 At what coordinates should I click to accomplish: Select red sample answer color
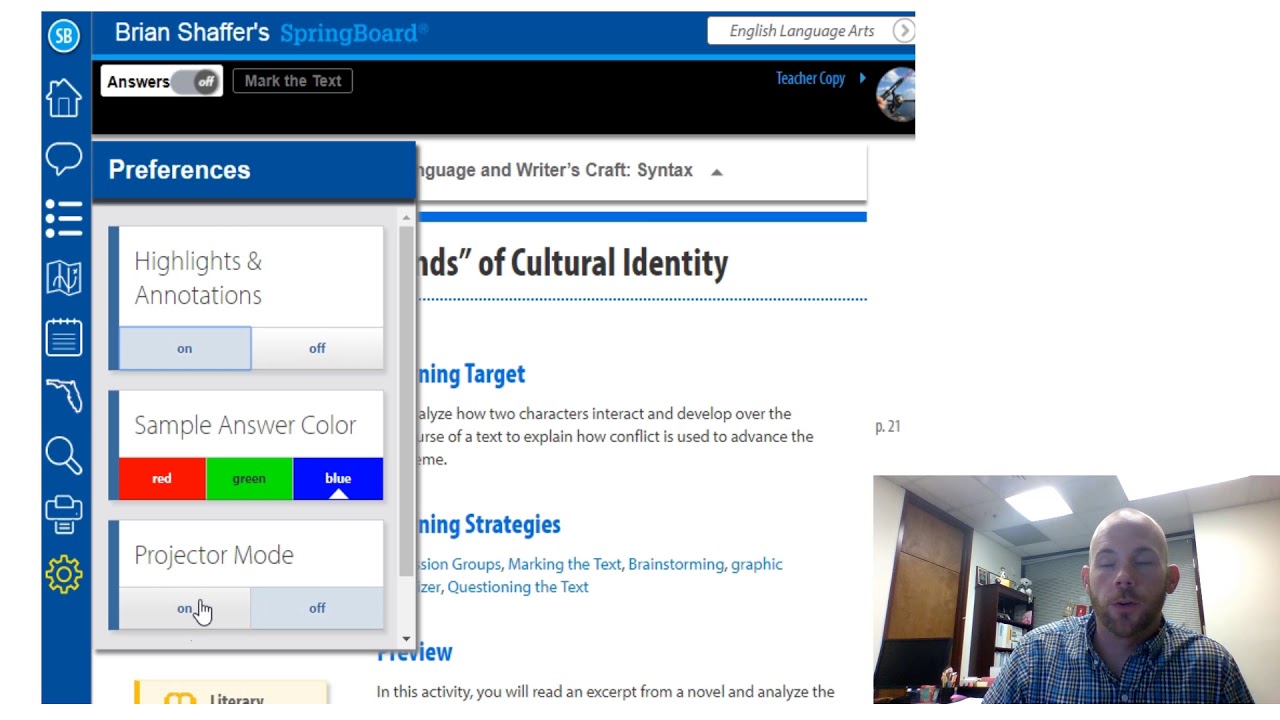pyautogui.click(x=162, y=479)
